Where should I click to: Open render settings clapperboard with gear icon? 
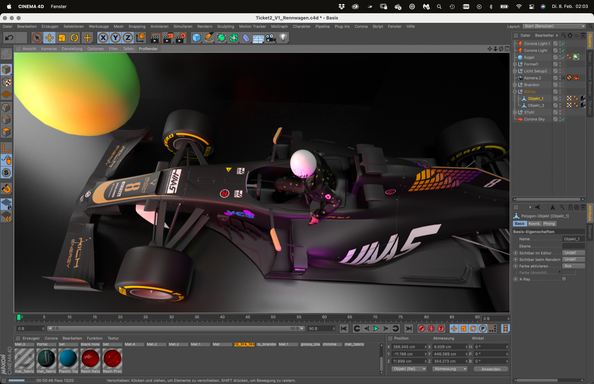tap(181, 37)
